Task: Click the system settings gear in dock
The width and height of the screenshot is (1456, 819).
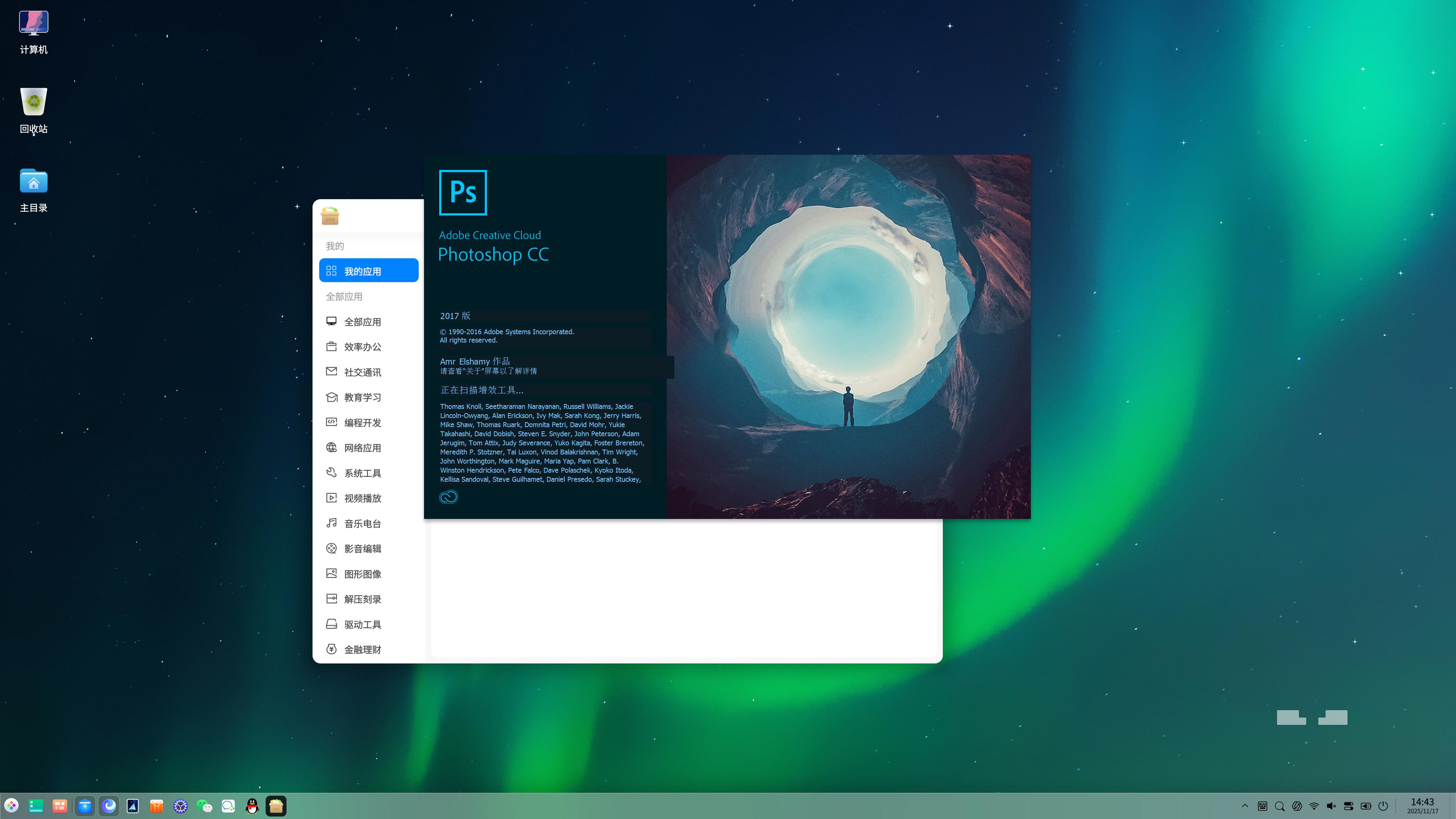Action: pyautogui.click(x=180, y=806)
